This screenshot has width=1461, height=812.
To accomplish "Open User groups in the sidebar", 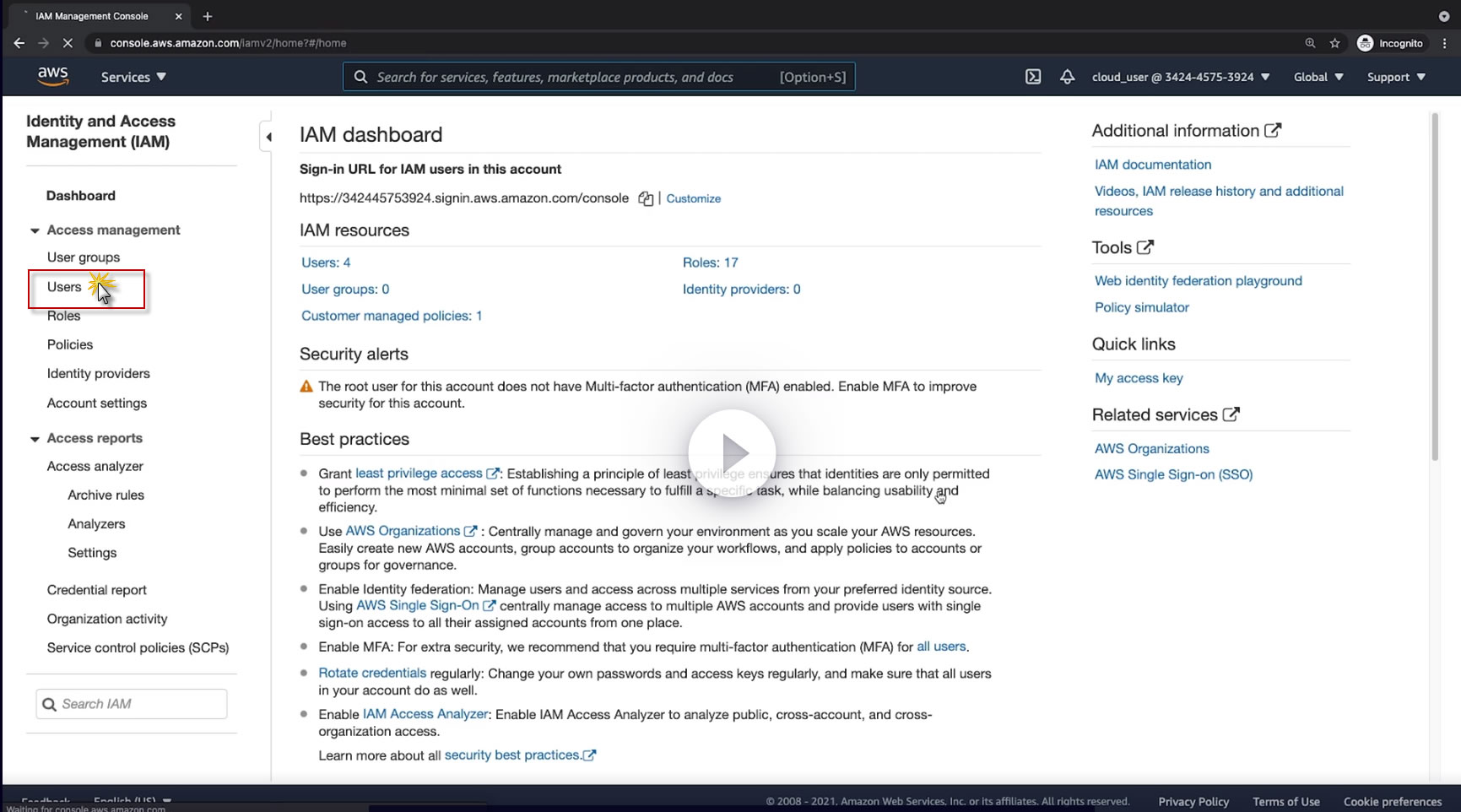I will (x=84, y=257).
